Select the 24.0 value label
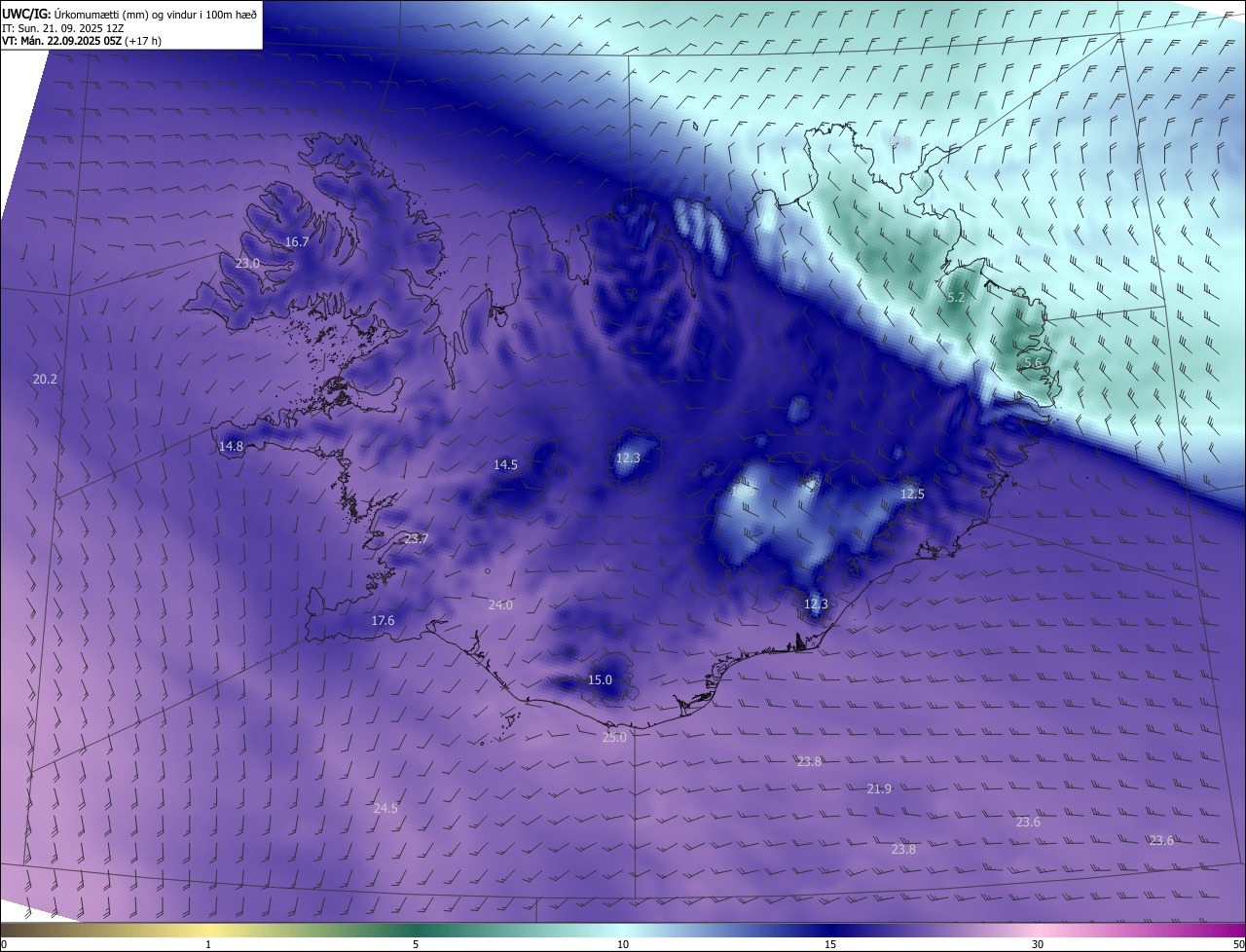 click(500, 604)
